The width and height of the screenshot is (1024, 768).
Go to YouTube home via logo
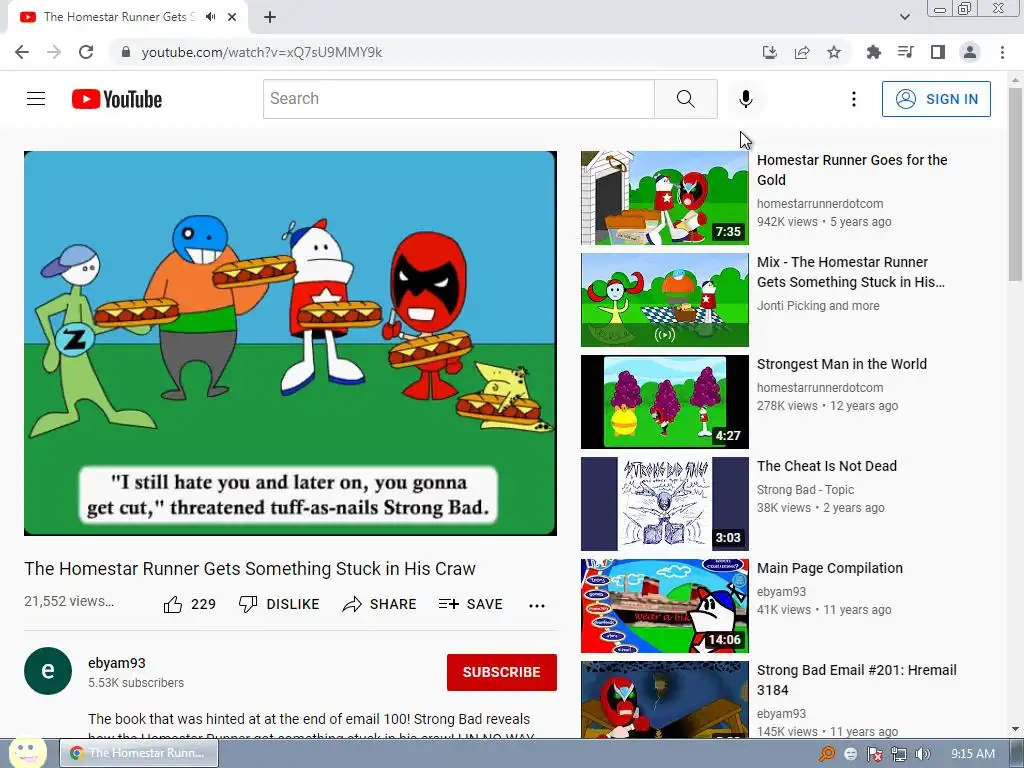(117, 99)
